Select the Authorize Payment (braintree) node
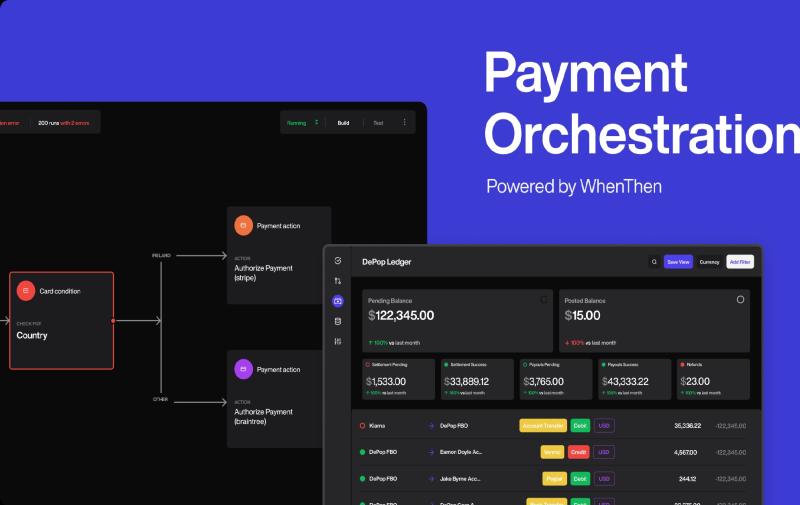Screen dimensions: 800x505 276,399
